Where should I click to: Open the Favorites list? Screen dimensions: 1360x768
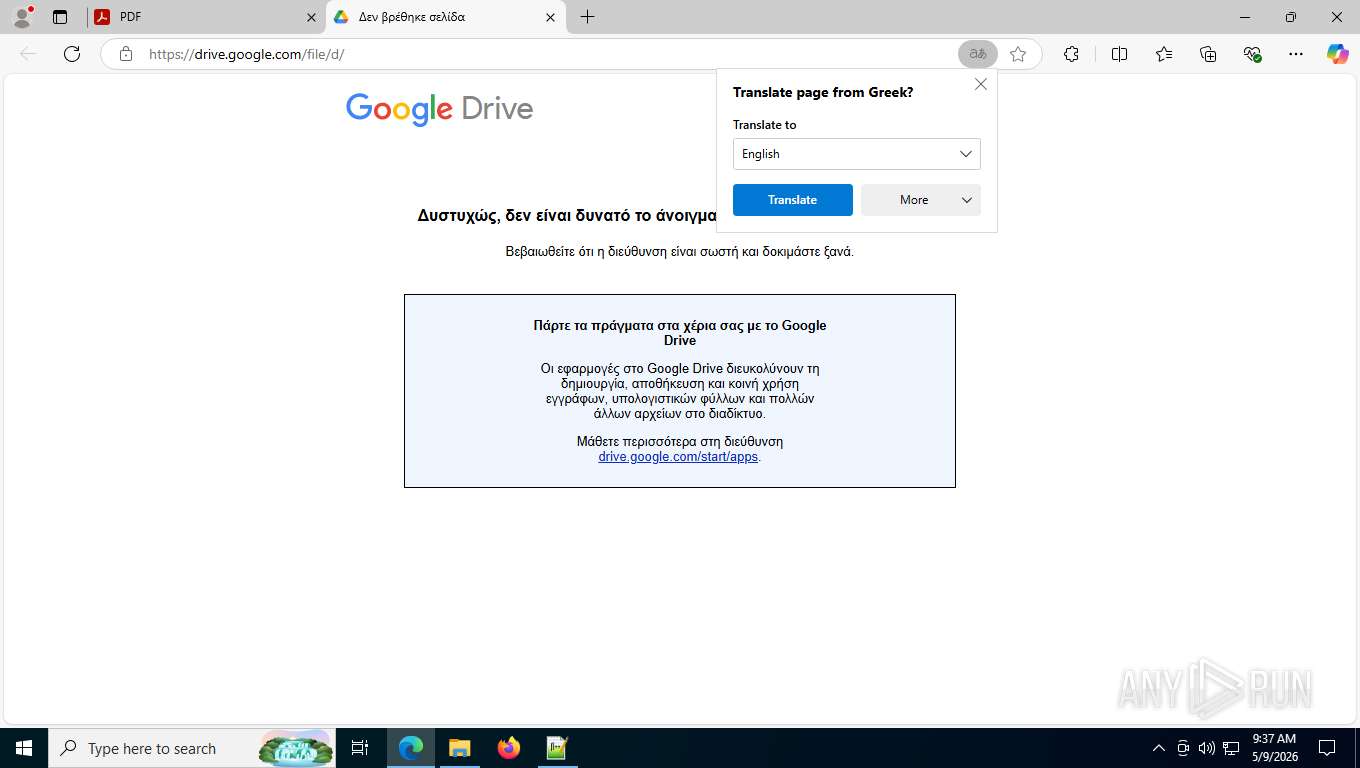[x=1164, y=54]
